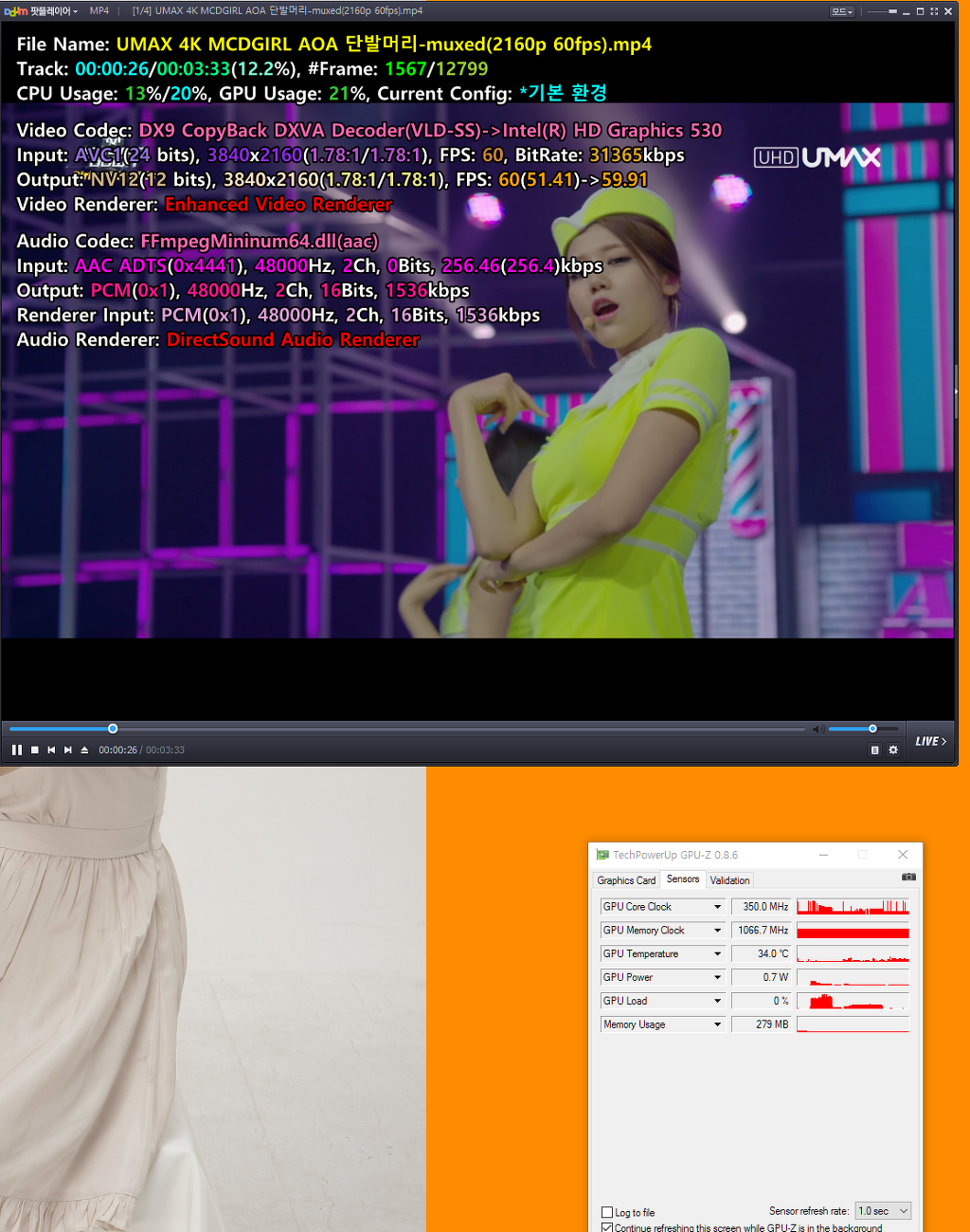Enable the Log to file checkbox
970x1232 pixels.
[x=607, y=1212]
